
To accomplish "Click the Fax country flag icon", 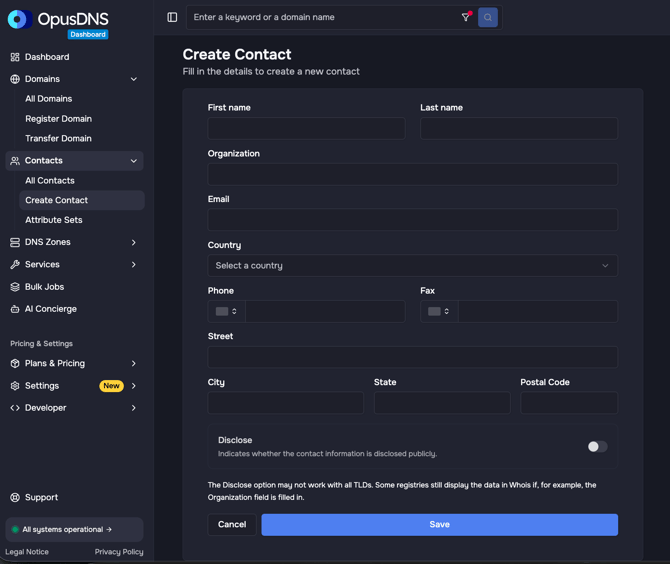I will pos(434,311).
